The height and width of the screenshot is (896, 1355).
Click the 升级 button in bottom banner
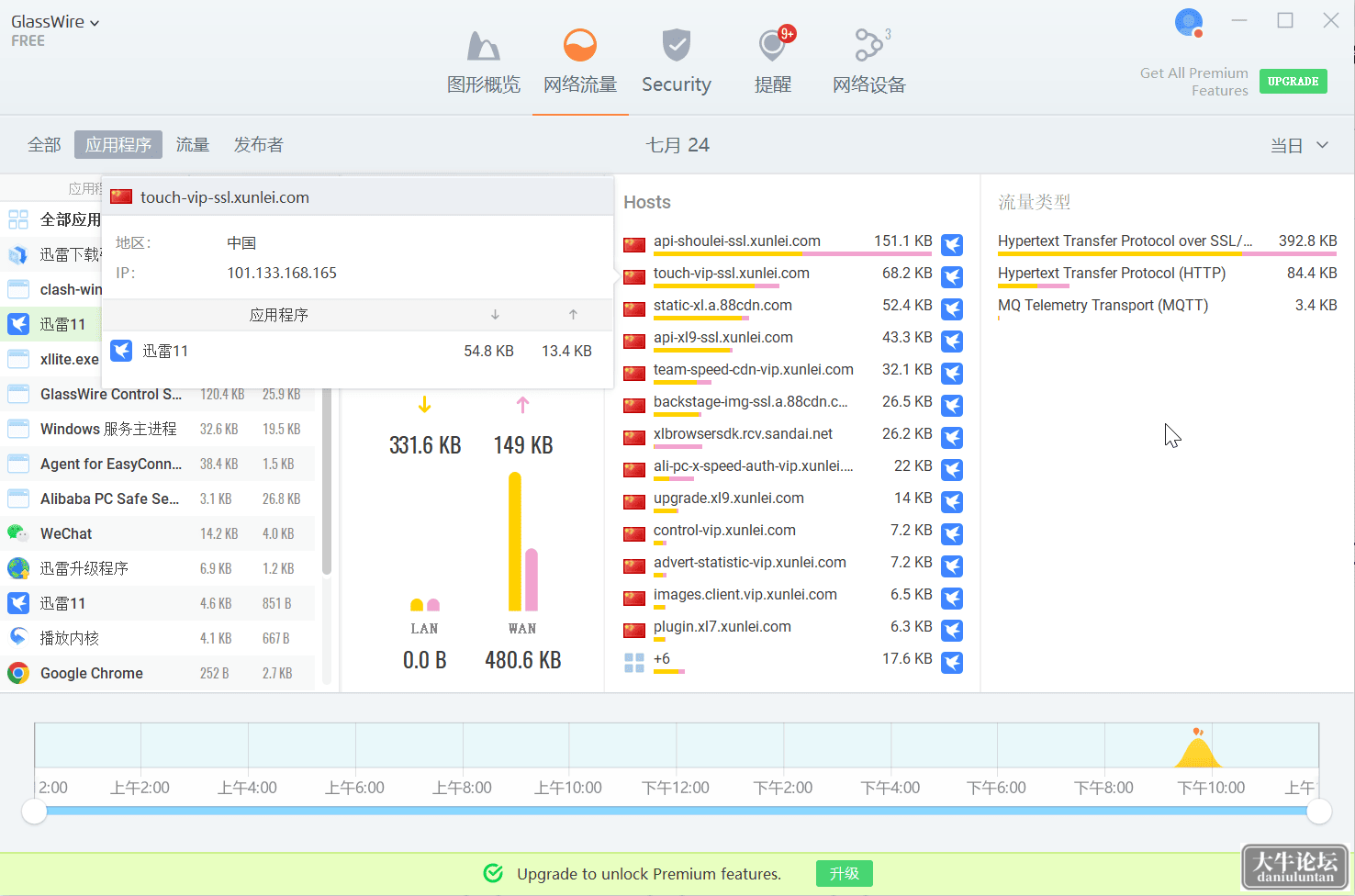[x=844, y=874]
